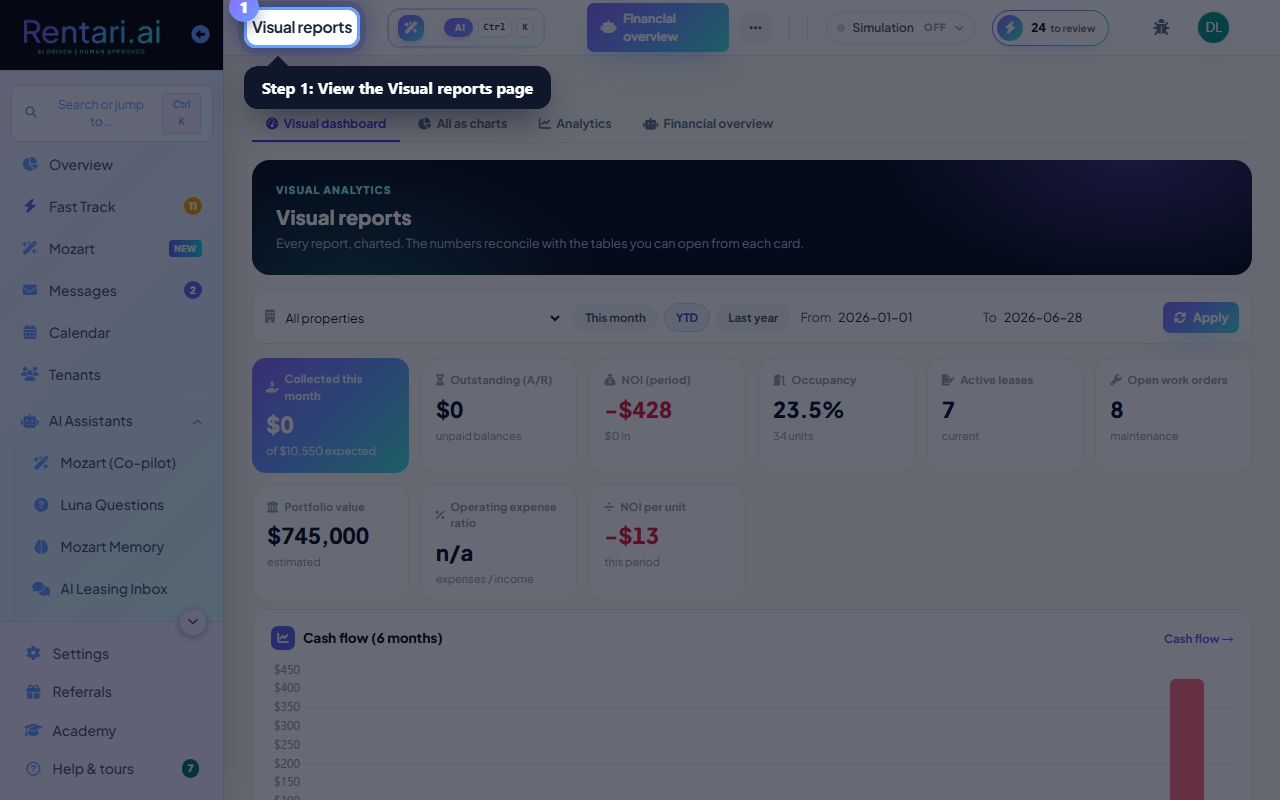Collapse sidebar with the arrow icon
The height and width of the screenshot is (800, 1280).
(200, 34)
